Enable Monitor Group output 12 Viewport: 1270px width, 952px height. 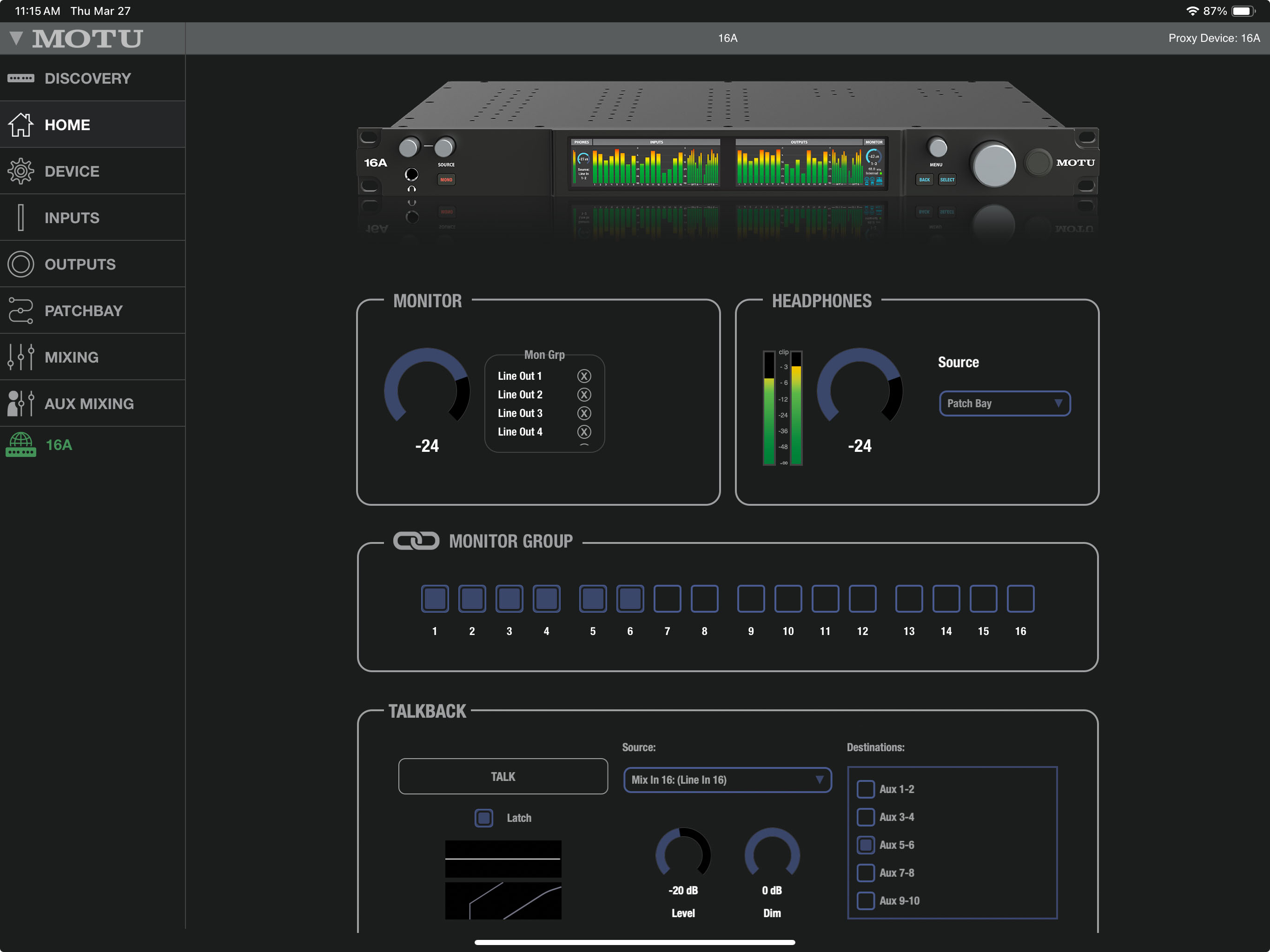tap(862, 599)
